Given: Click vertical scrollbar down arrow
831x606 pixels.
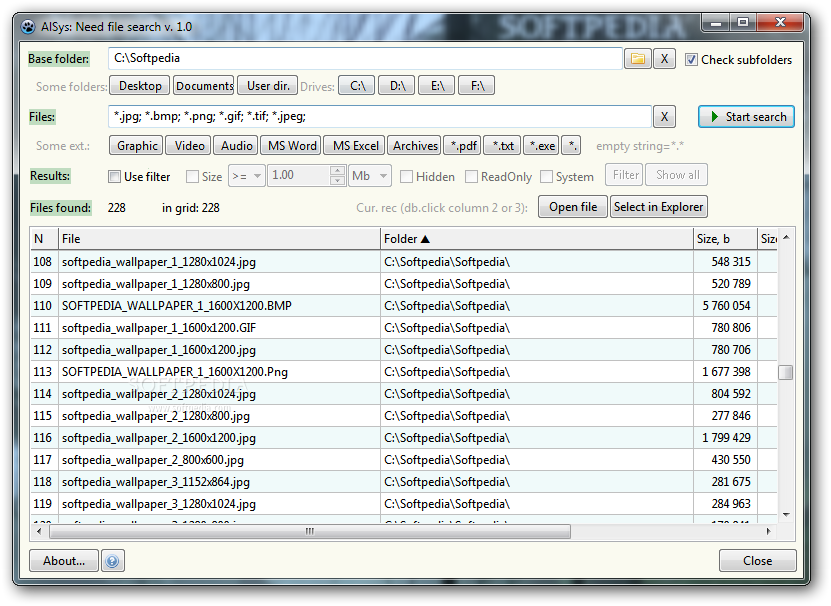Looking at the screenshot, I should (786, 515).
